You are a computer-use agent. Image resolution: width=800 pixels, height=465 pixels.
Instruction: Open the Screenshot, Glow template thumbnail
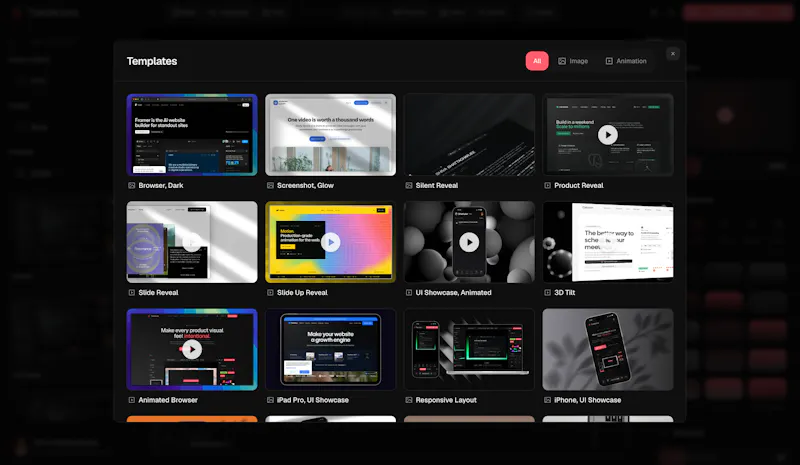point(331,135)
